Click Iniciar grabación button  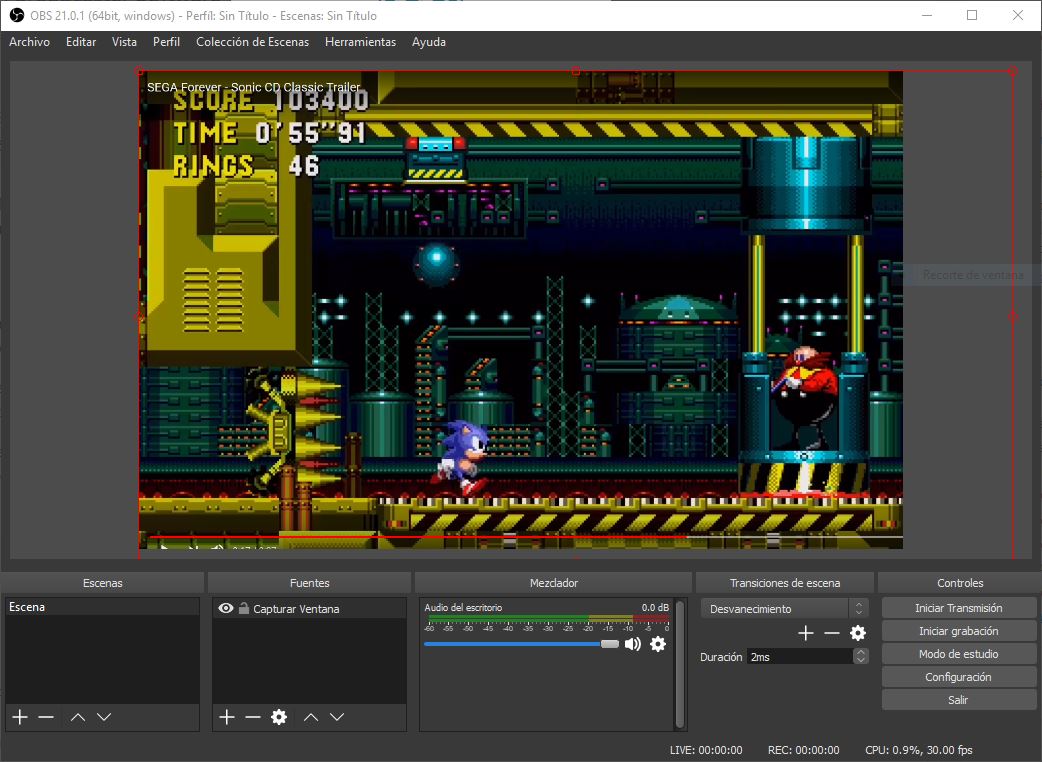pos(958,631)
